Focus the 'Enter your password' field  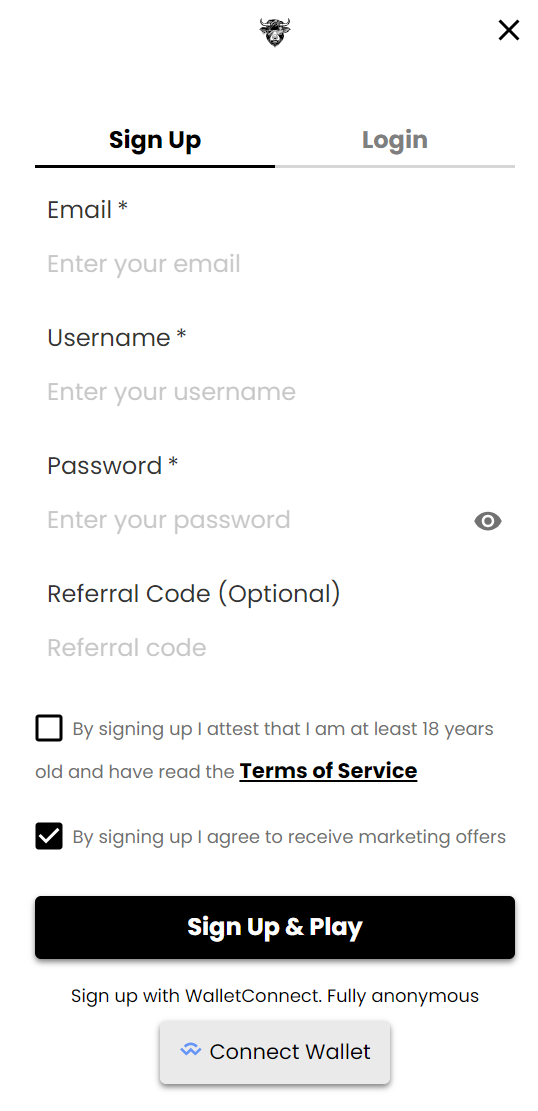coord(255,520)
